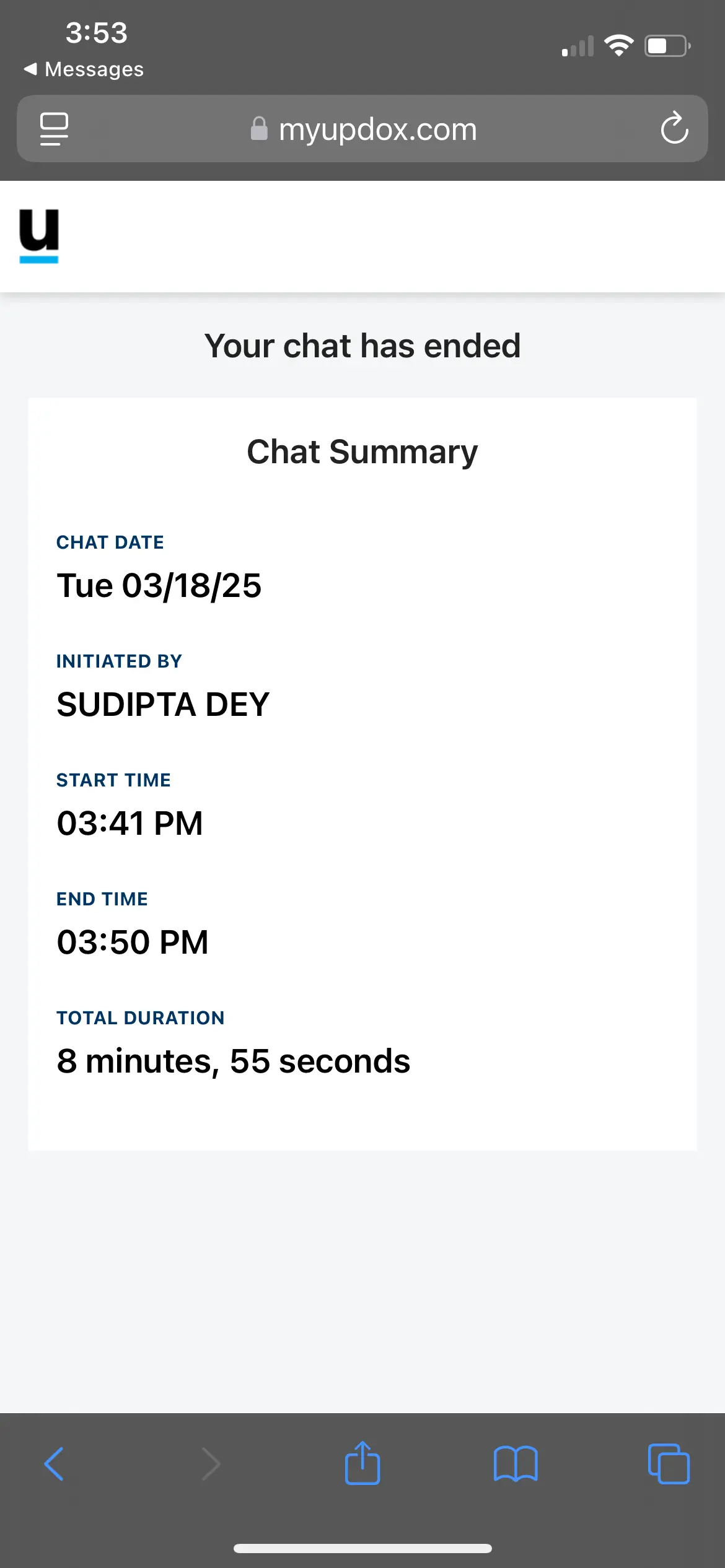Go back with the left chevron
This screenshot has height=1568, width=725.
click(54, 1464)
